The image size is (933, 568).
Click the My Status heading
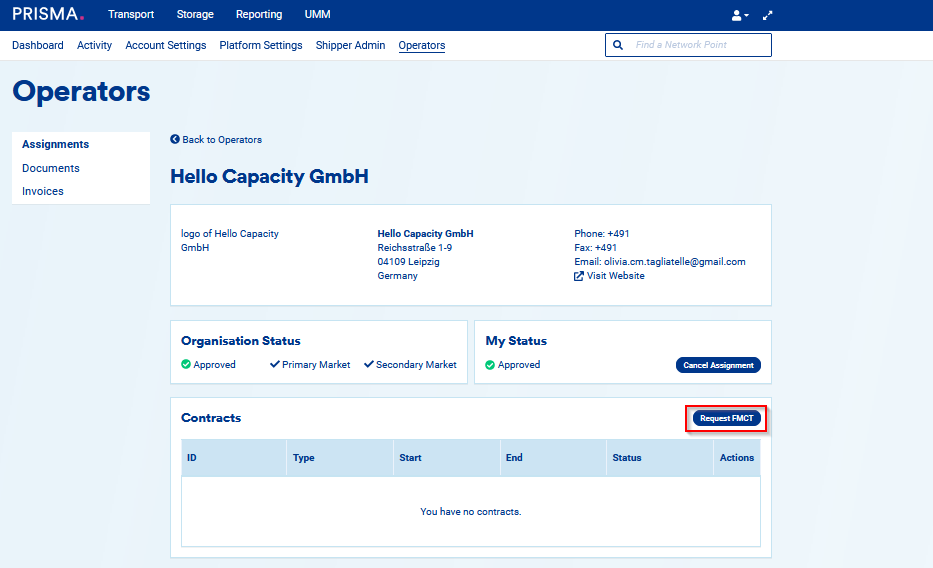(x=516, y=341)
